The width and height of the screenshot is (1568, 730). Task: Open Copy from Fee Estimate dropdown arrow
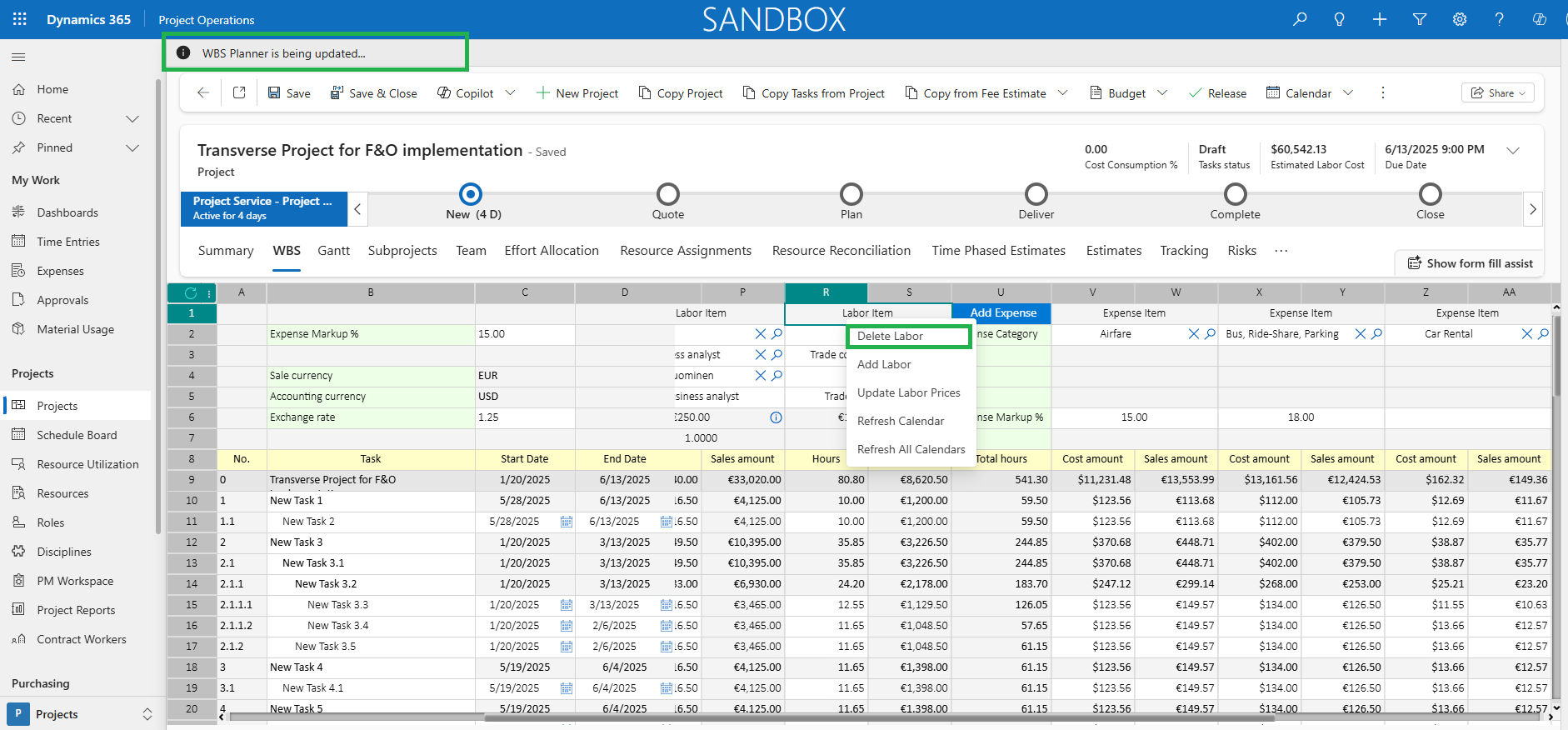tap(1063, 92)
